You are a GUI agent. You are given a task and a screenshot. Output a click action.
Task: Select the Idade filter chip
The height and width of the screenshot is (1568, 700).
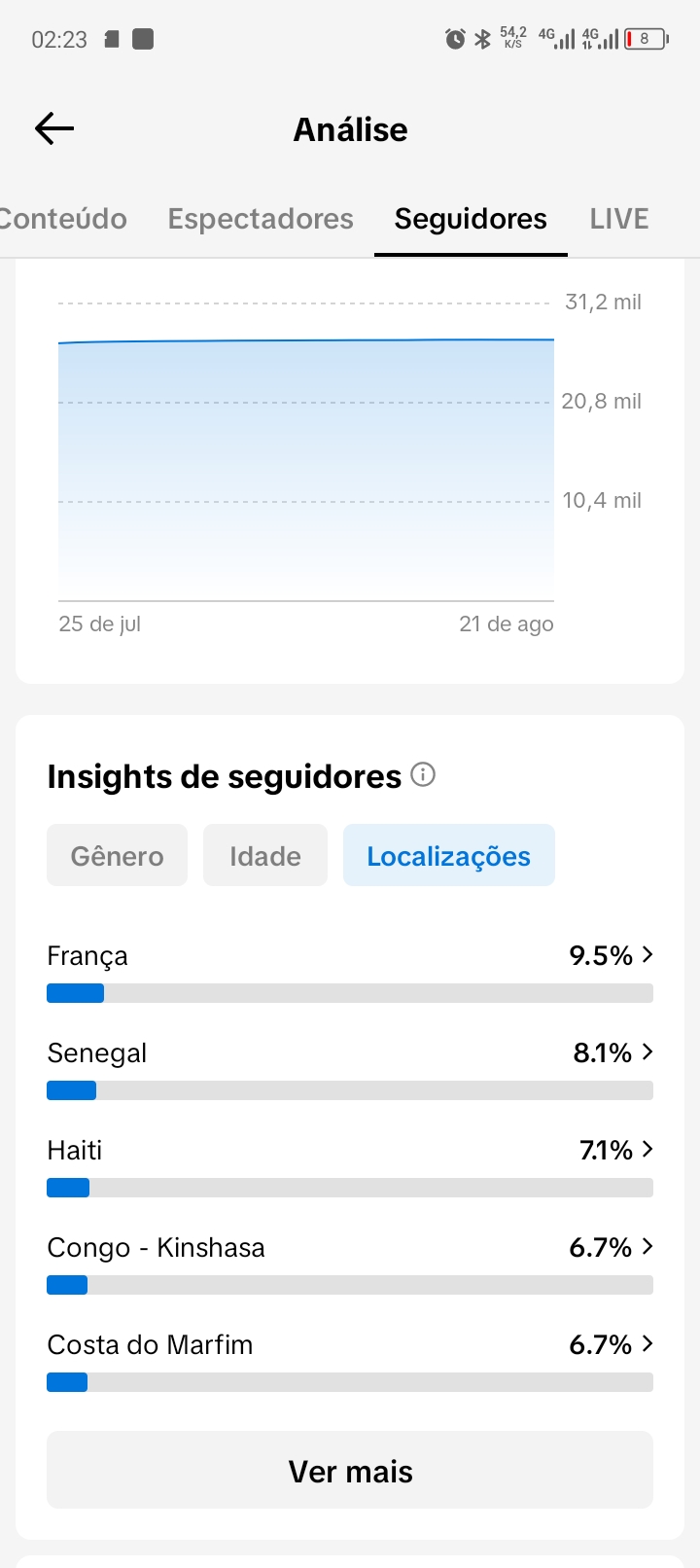click(265, 855)
